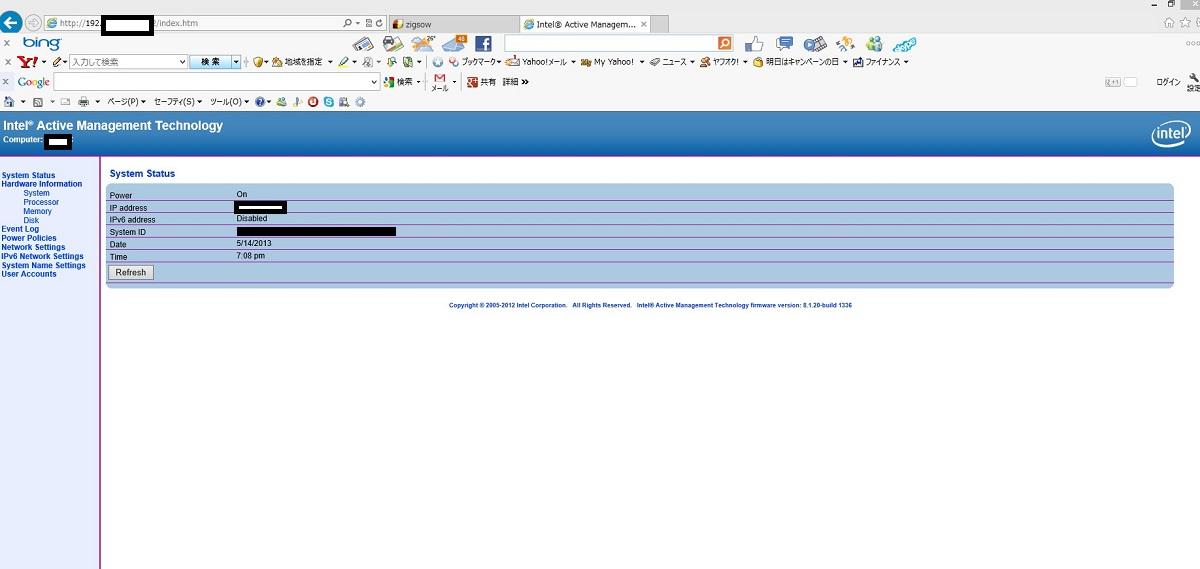Click the Google+ share (共有) button

(x=482, y=82)
